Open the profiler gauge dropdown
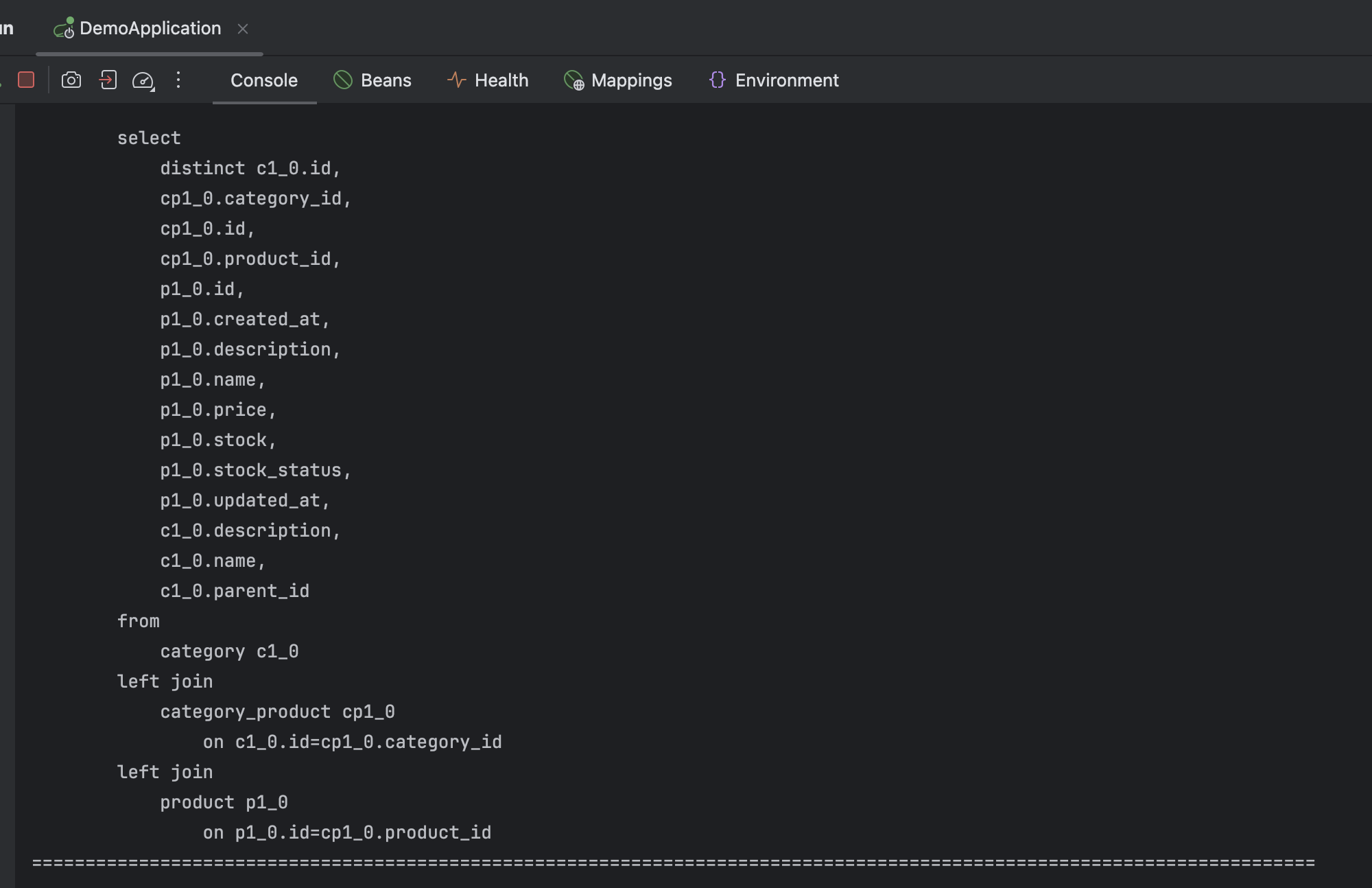Viewport: 1372px width, 888px height. [x=143, y=81]
